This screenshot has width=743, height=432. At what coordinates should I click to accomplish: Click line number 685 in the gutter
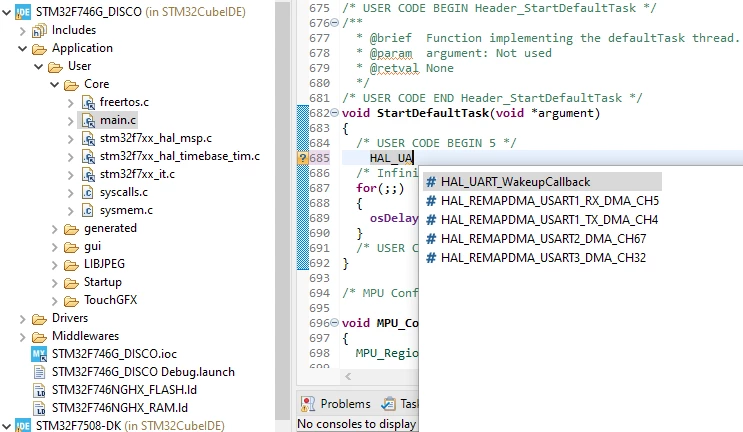[319, 158]
